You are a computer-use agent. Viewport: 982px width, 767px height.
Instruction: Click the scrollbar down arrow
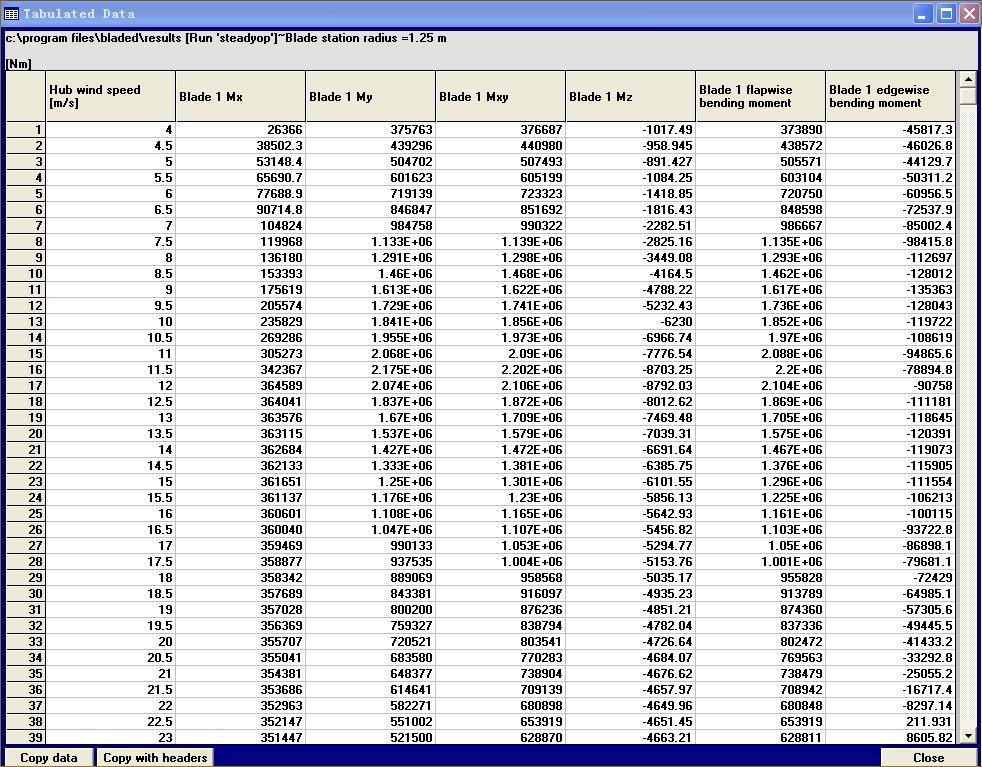pyautogui.click(x=967, y=736)
